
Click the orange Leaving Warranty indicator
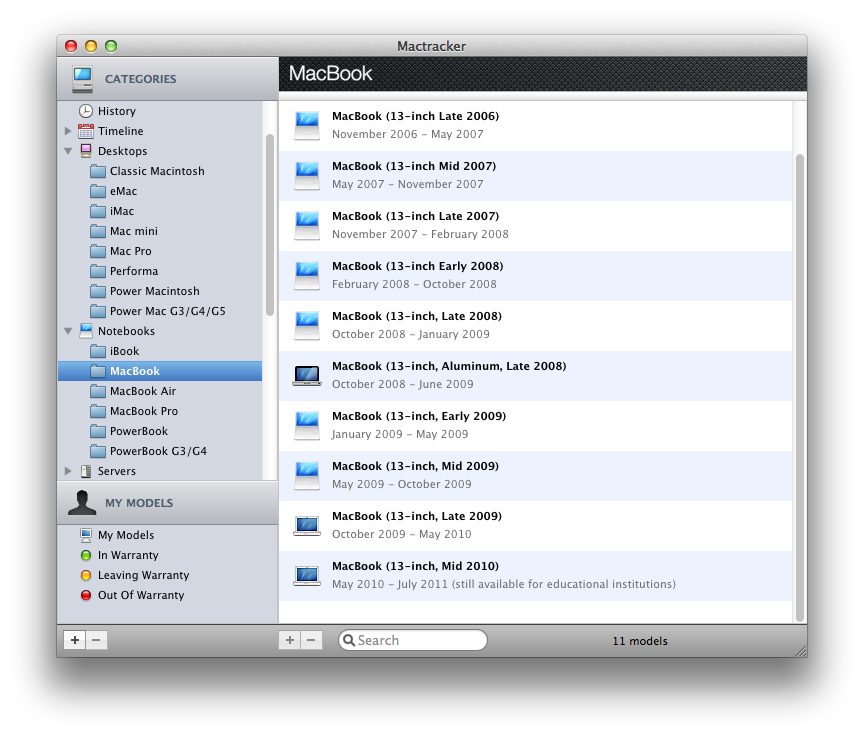(85, 575)
